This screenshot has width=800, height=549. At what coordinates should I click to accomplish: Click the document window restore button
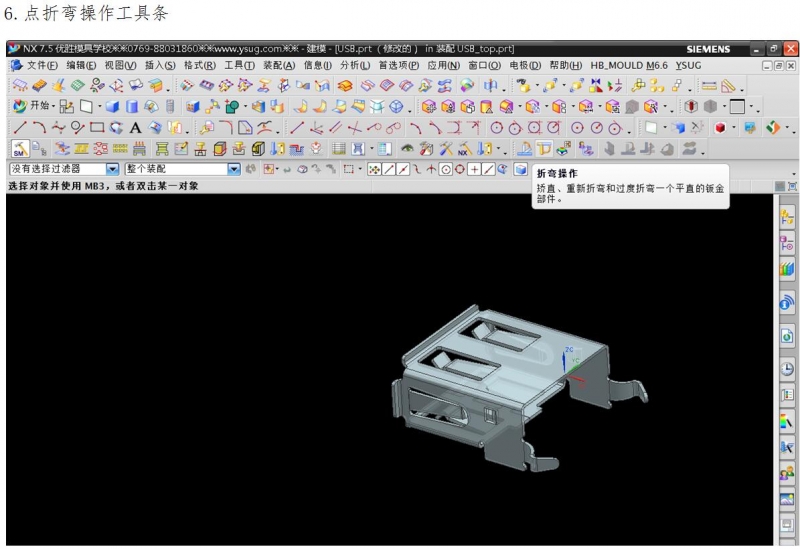pos(779,65)
